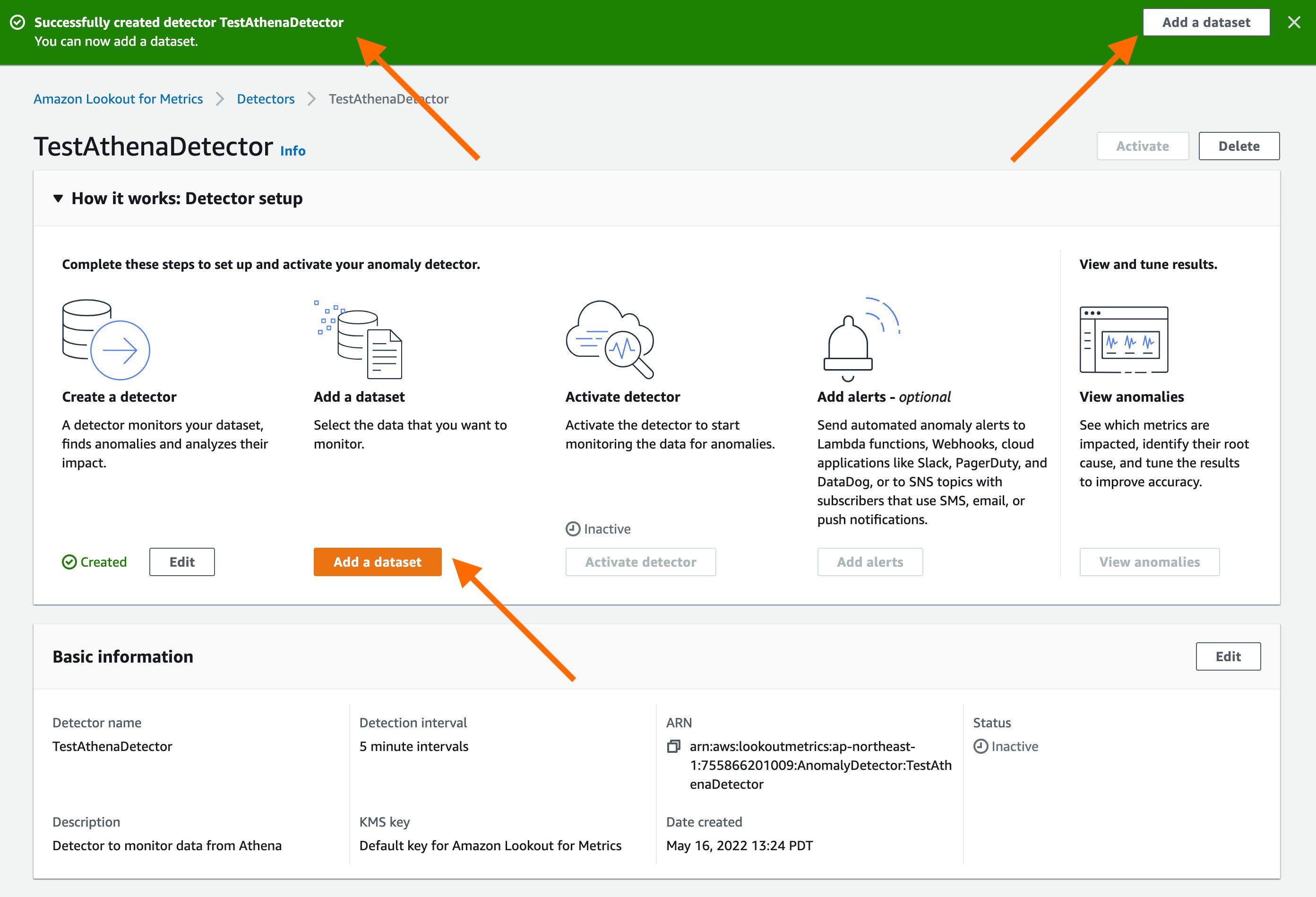Open the Info link beside the title
Viewport: 1316px width, 897px height.
pyautogui.click(x=293, y=151)
